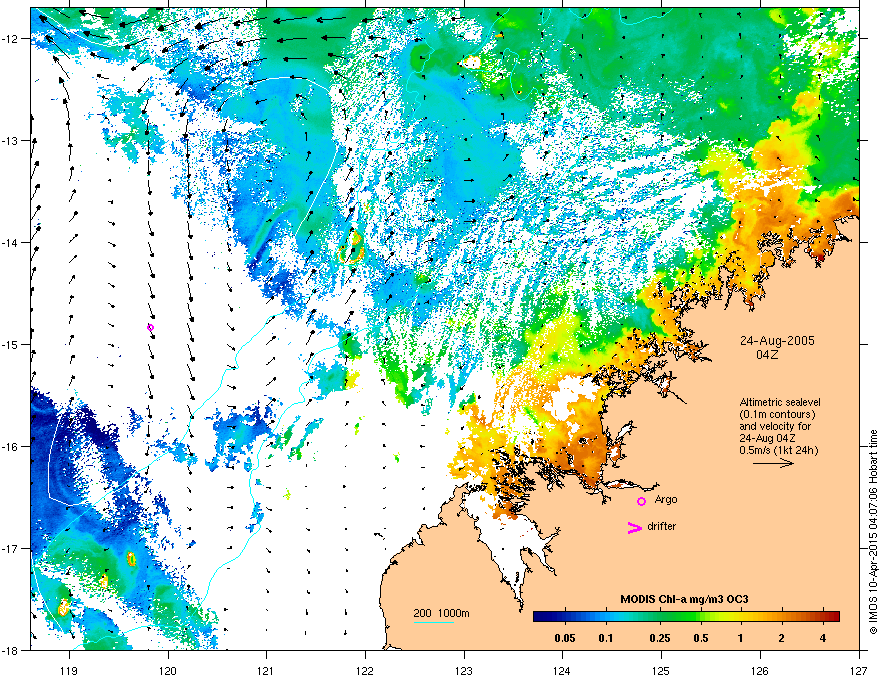
Task: Click the longitude label '123'
Action: pyautogui.click(x=464, y=670)
